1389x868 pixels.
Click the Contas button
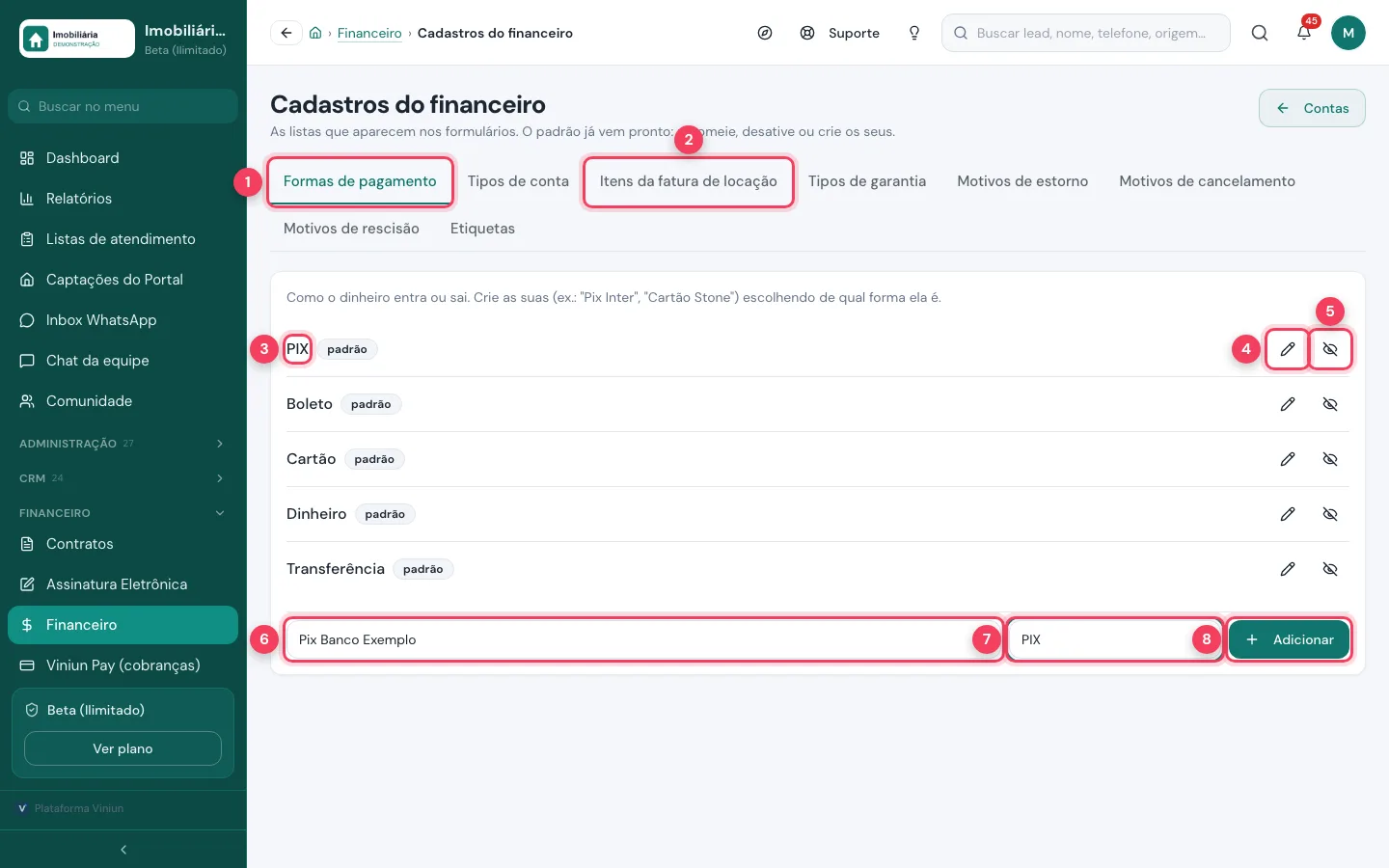point(1312,108)
